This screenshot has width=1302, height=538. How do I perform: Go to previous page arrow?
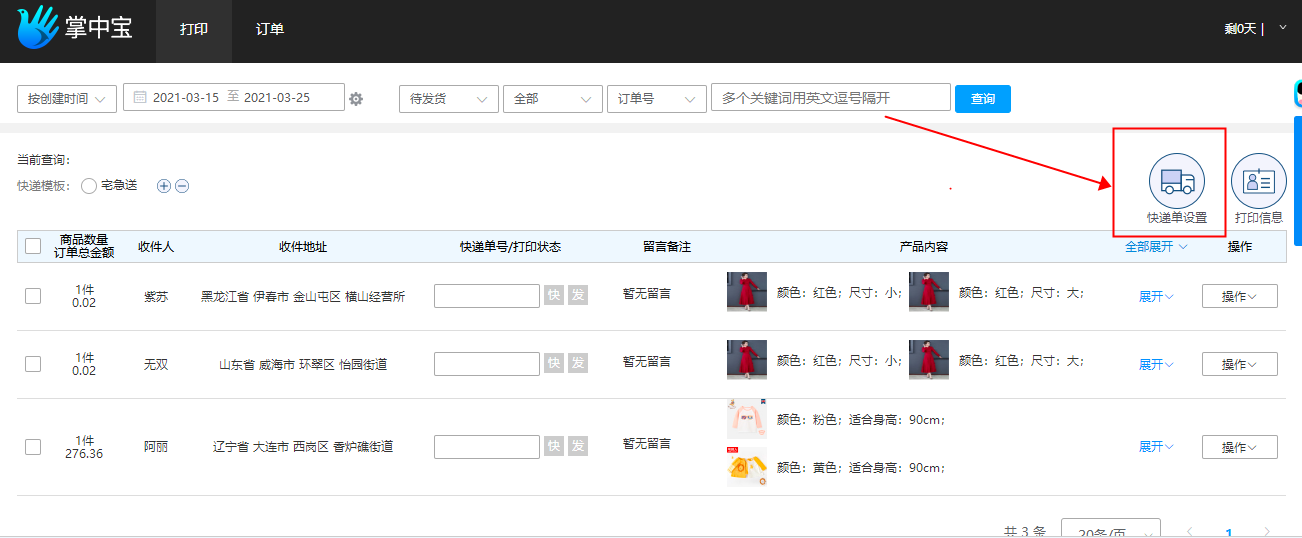1189,532
